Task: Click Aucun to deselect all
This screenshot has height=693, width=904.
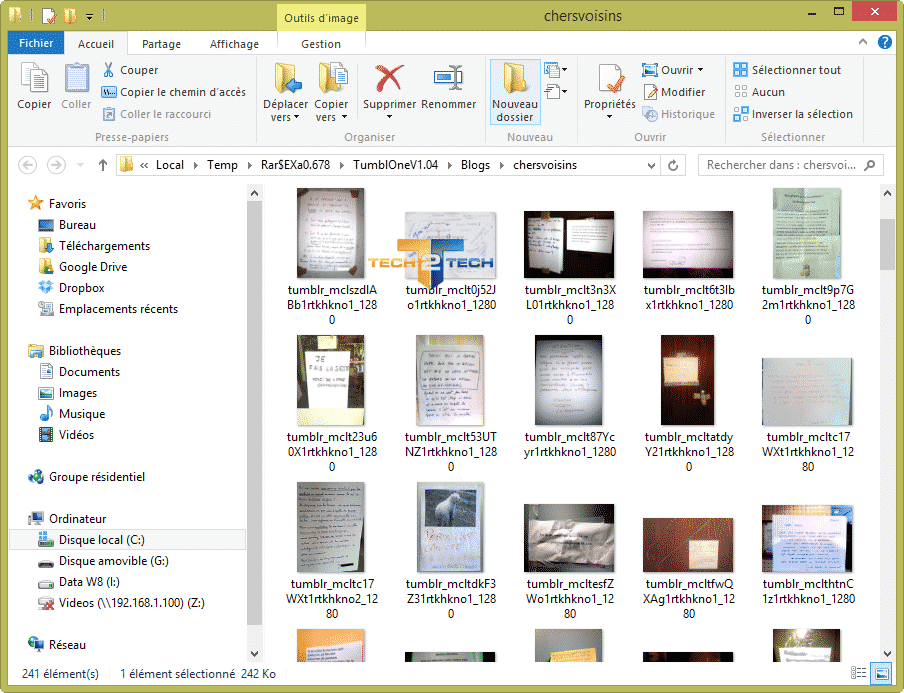Action: (759, 92)
